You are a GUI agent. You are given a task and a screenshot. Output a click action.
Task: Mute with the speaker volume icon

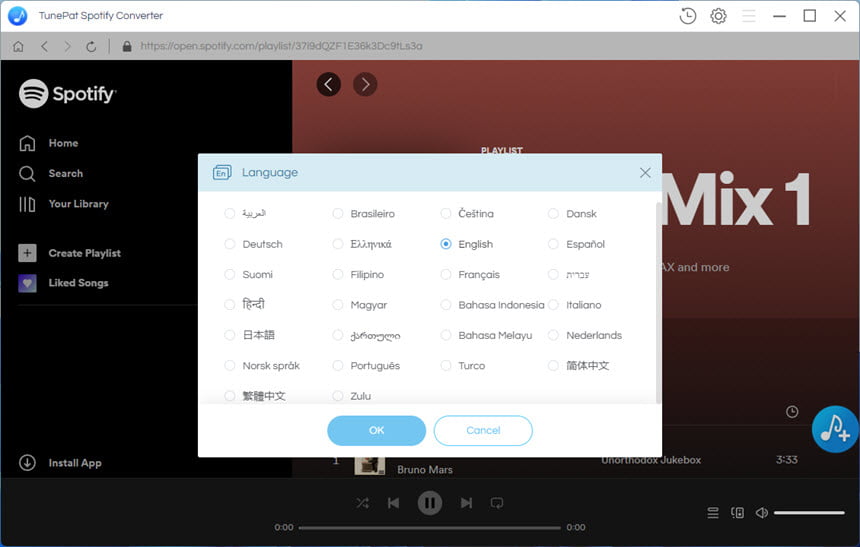click(x=761, y=513)
